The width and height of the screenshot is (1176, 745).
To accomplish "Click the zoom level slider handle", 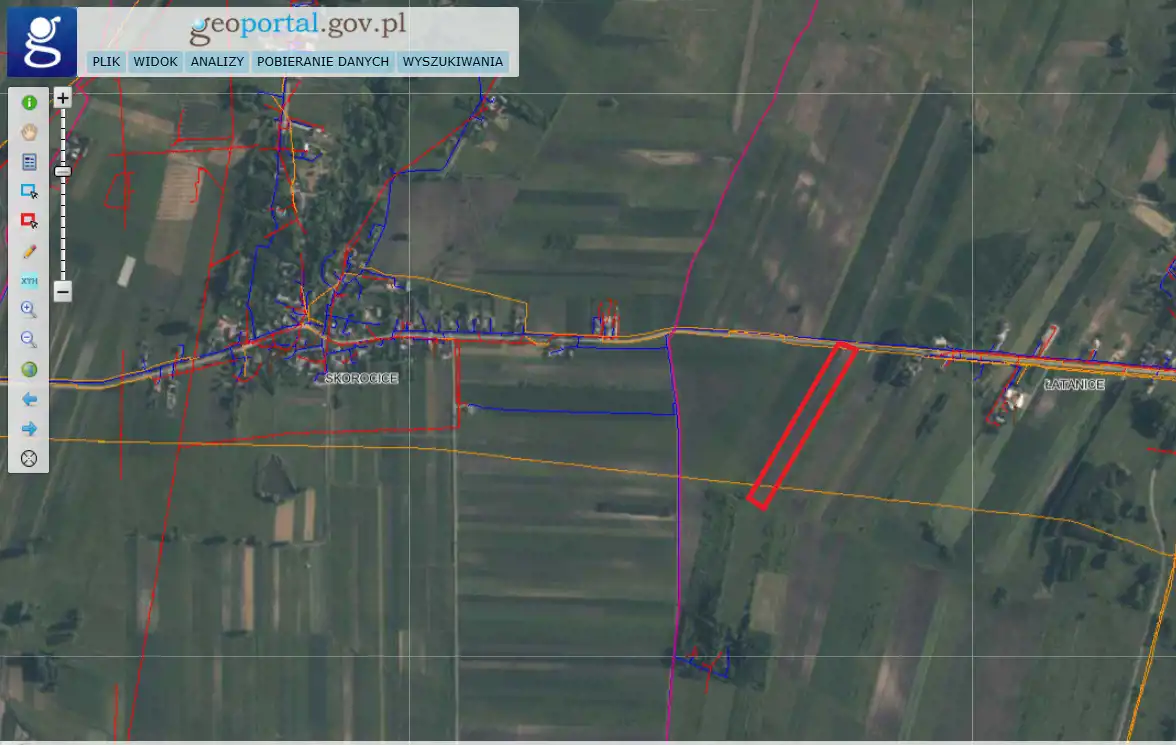I will click(62, 172).
